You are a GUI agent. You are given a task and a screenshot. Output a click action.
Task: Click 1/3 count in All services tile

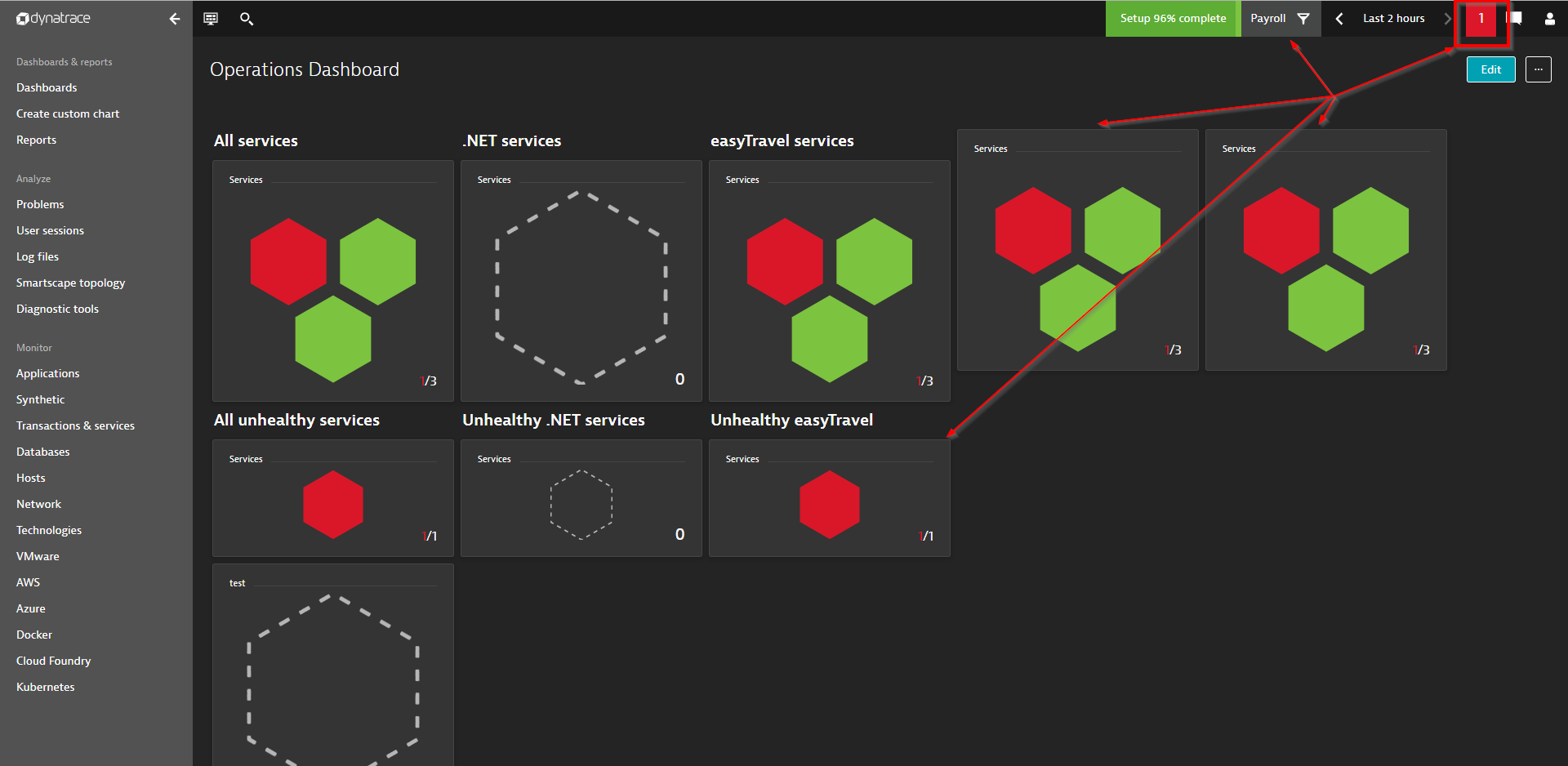point(429,381)
